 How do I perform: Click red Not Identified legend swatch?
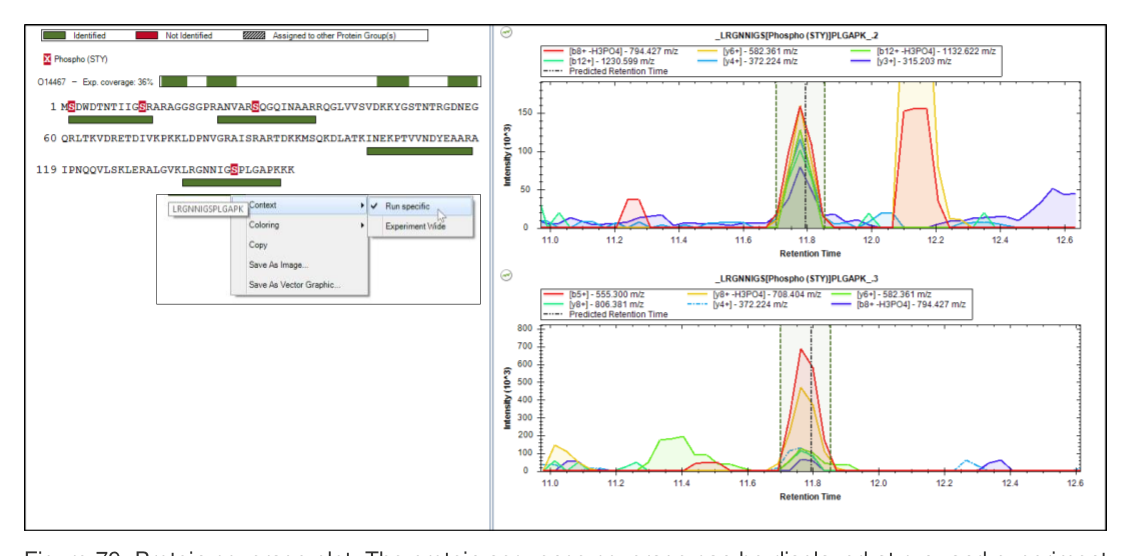tap(147, 35)
